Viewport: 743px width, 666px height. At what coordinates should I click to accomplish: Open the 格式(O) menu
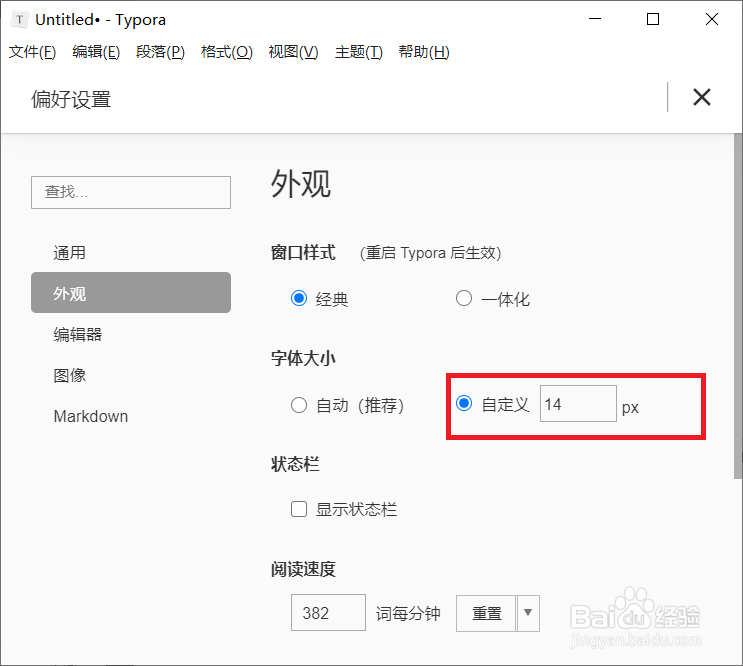pyautogui.click(x=227, y=52)
